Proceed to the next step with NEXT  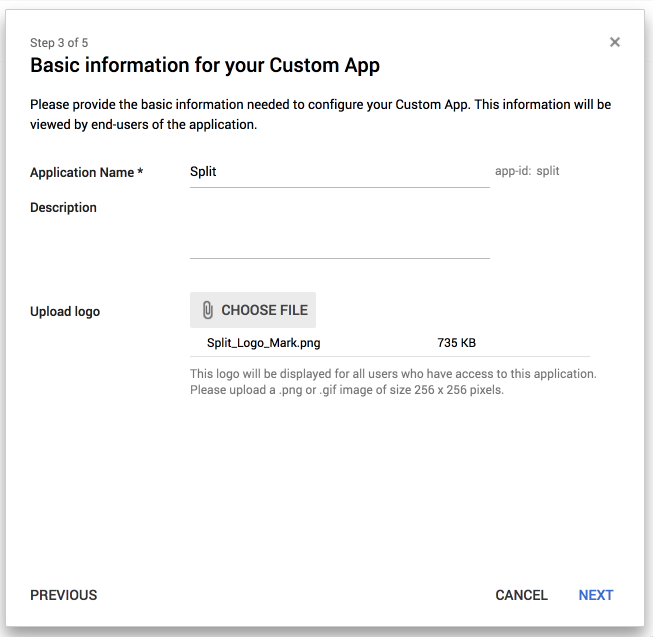coord(595,595)
